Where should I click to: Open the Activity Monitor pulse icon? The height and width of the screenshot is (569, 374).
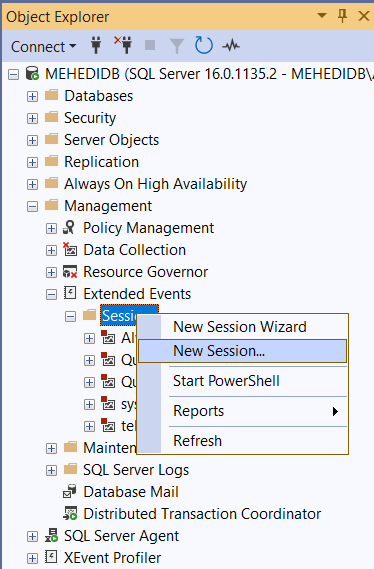231,46
